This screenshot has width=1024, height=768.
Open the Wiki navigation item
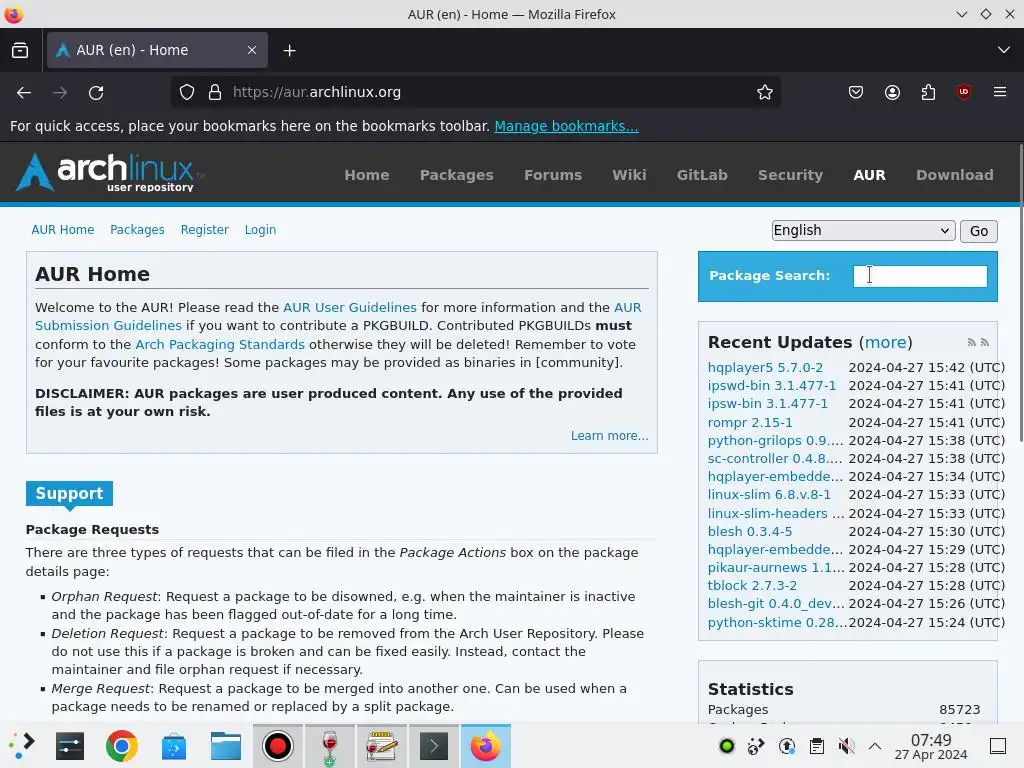click(629, 175)
